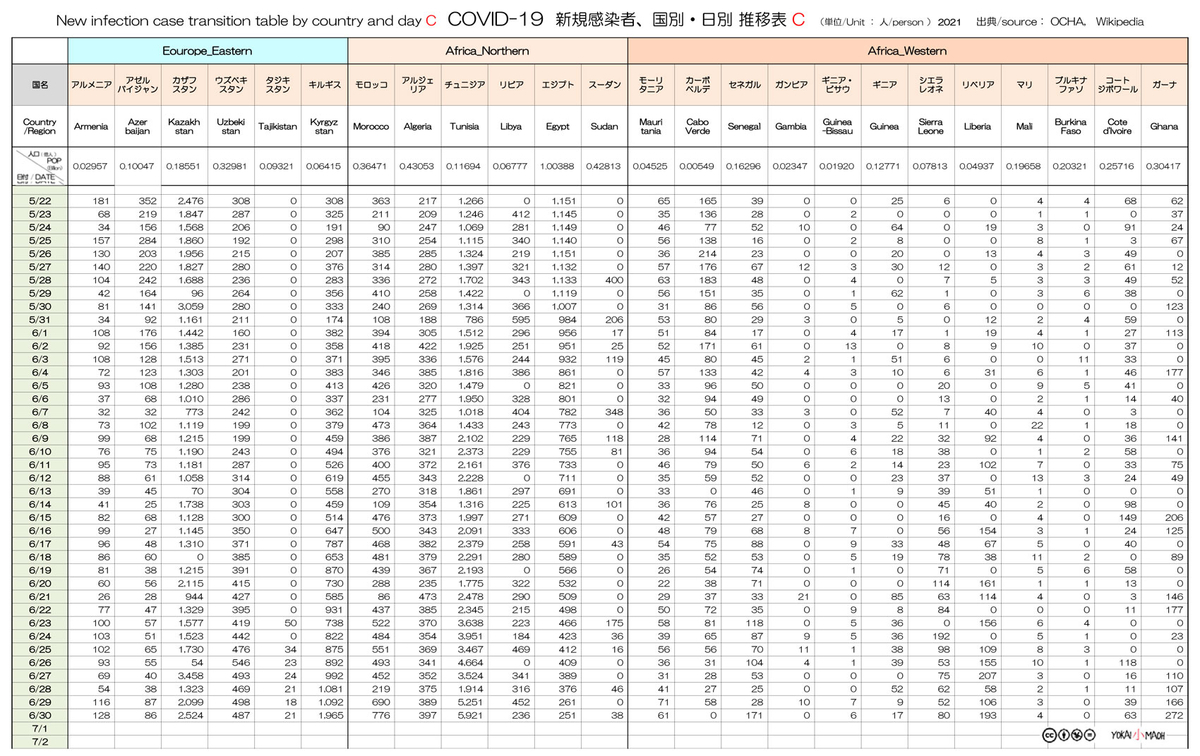The image size is (1200, 756).
Task: Select the 'Mauri tania' column header
Action: tap(650, 127)
